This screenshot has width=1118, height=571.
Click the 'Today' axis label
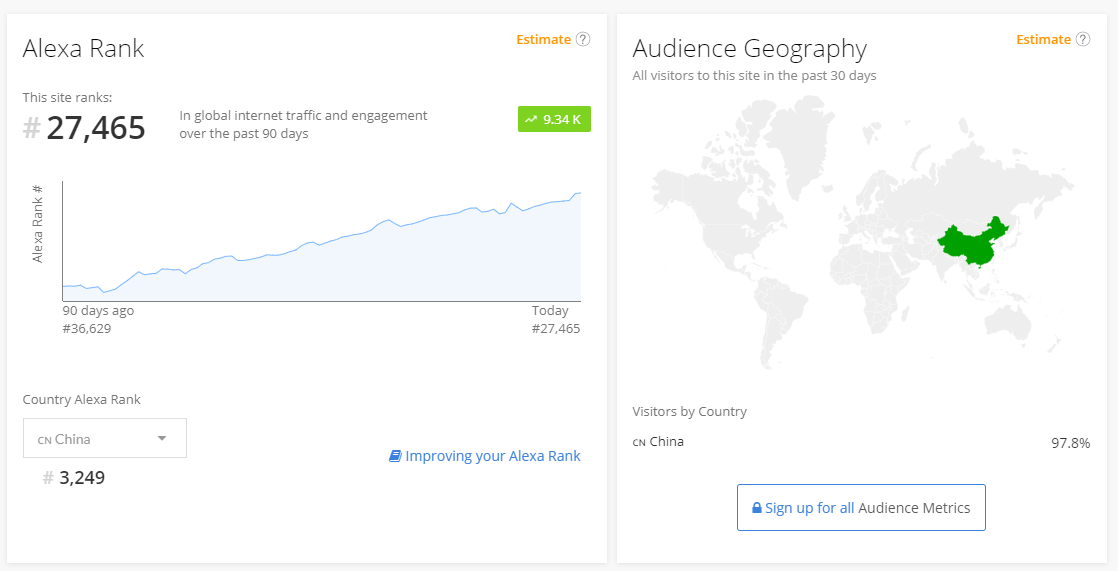550,311
